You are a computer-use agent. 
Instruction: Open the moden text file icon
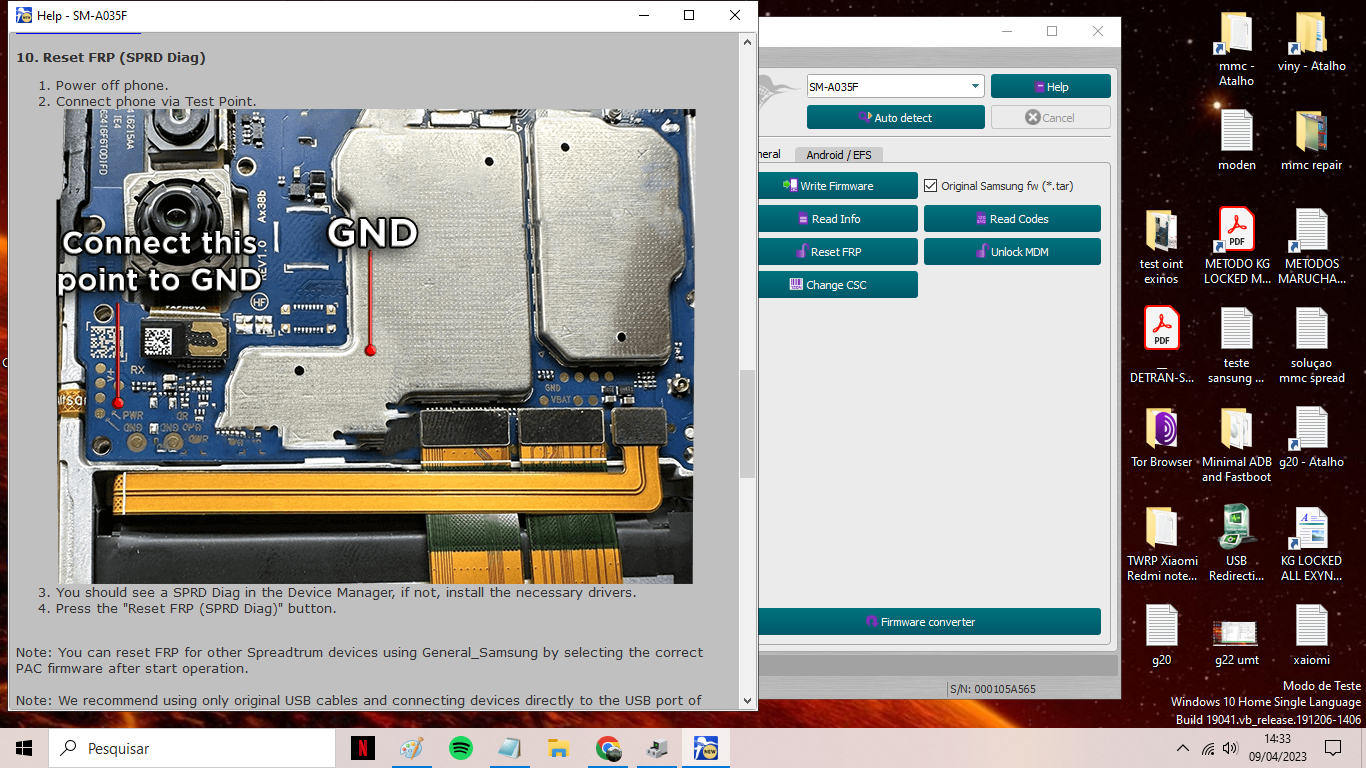click(x=1236, y=140)
